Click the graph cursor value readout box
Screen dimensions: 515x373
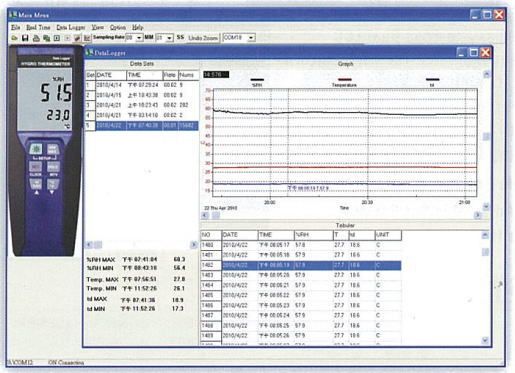(216, 75)
